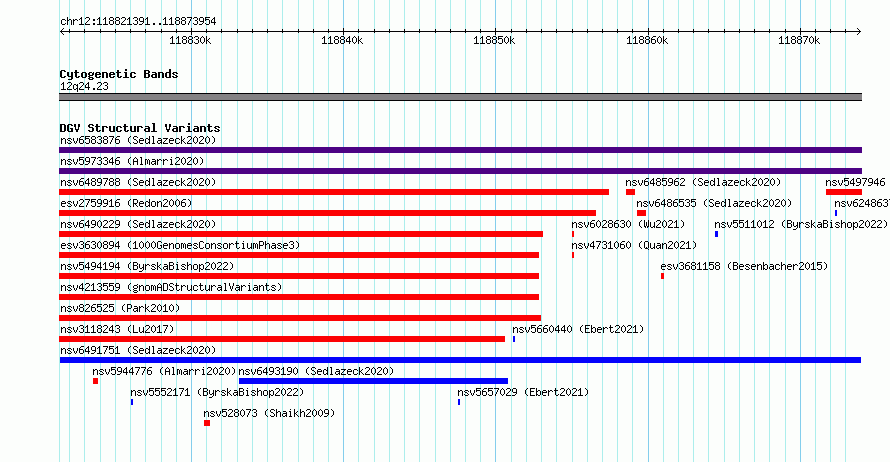Image resolution: width=890 pixels, height=462 pixels.
Task: Select the nsv6583876 purple variant bar
Action: coord(460,150)
